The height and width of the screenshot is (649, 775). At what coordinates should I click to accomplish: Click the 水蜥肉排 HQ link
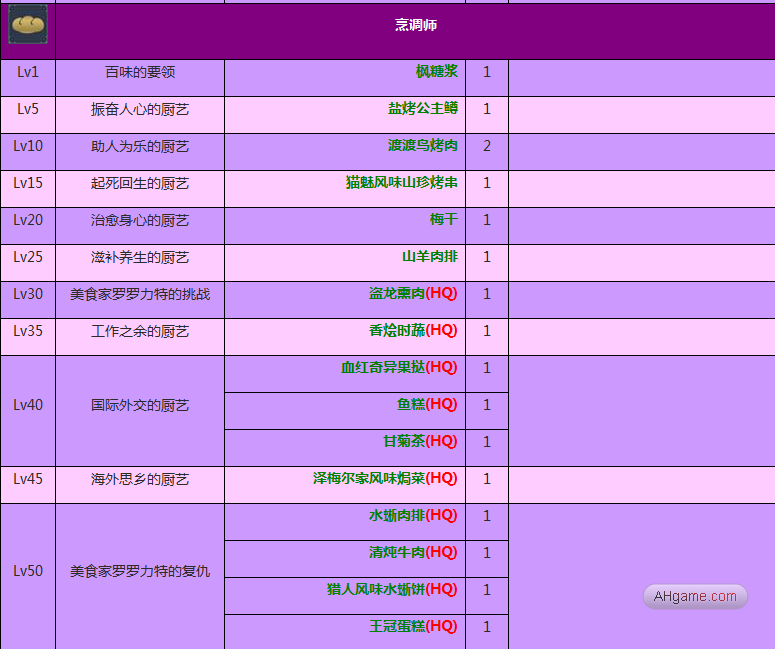(x=412, y=516)
